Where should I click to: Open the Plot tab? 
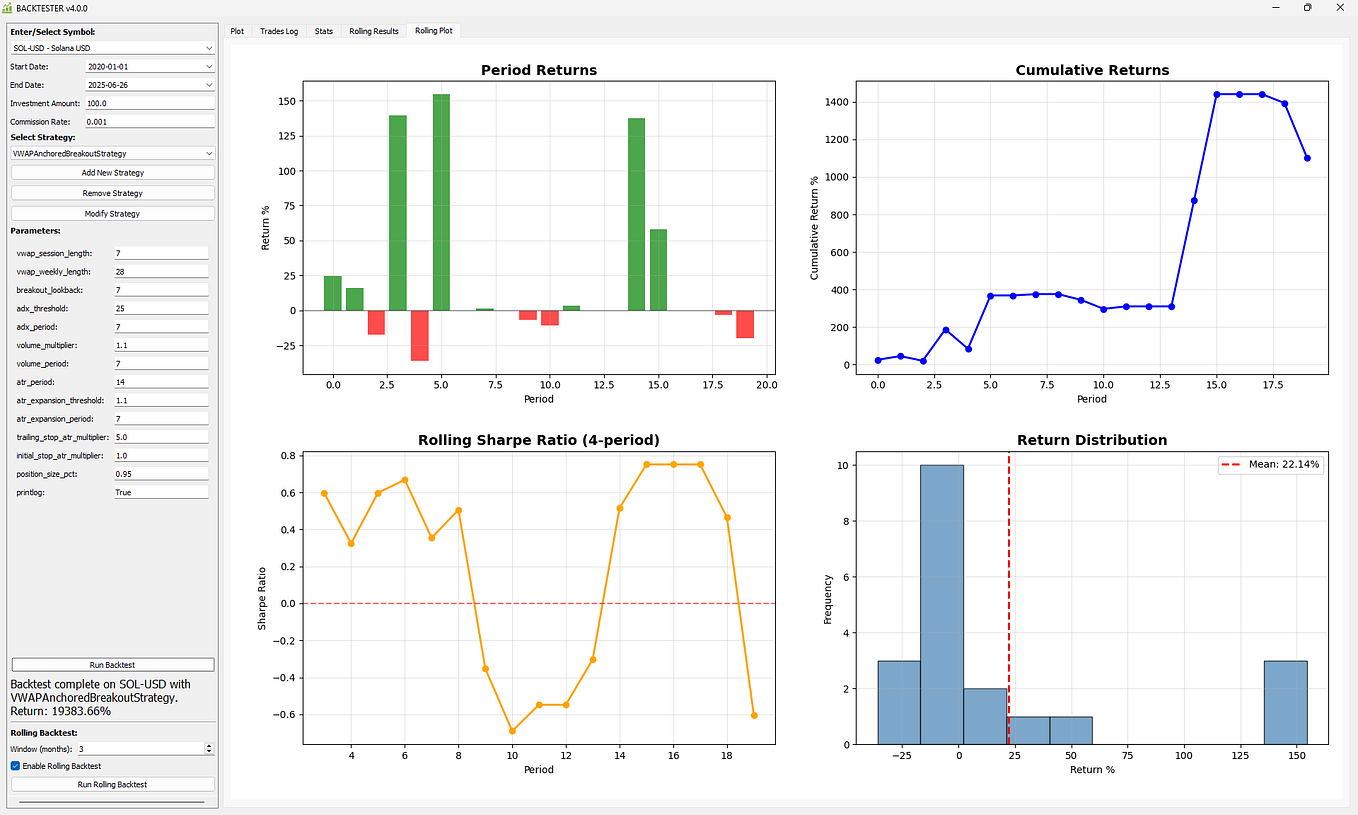click(237, 31)
